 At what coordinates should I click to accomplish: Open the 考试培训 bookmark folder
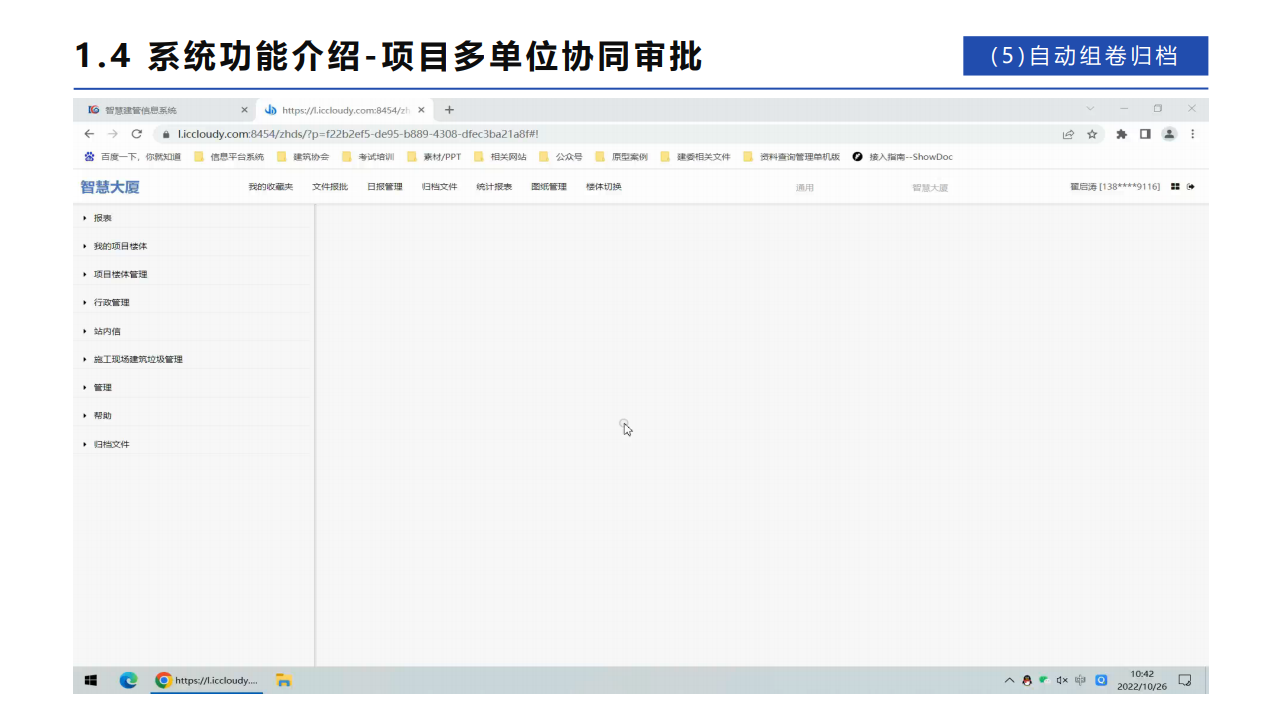368,157
